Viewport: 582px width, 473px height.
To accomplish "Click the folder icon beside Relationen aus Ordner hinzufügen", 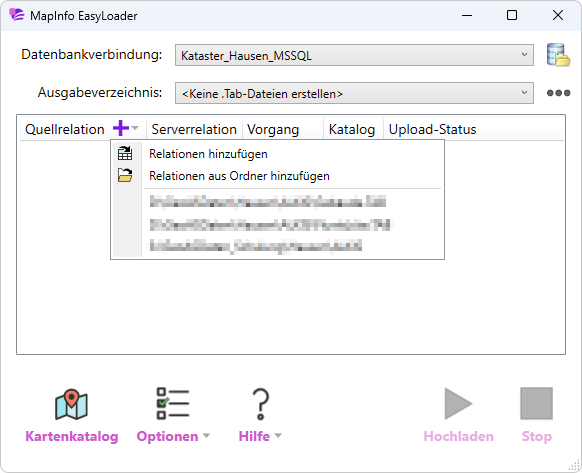I will pos(125,175).
